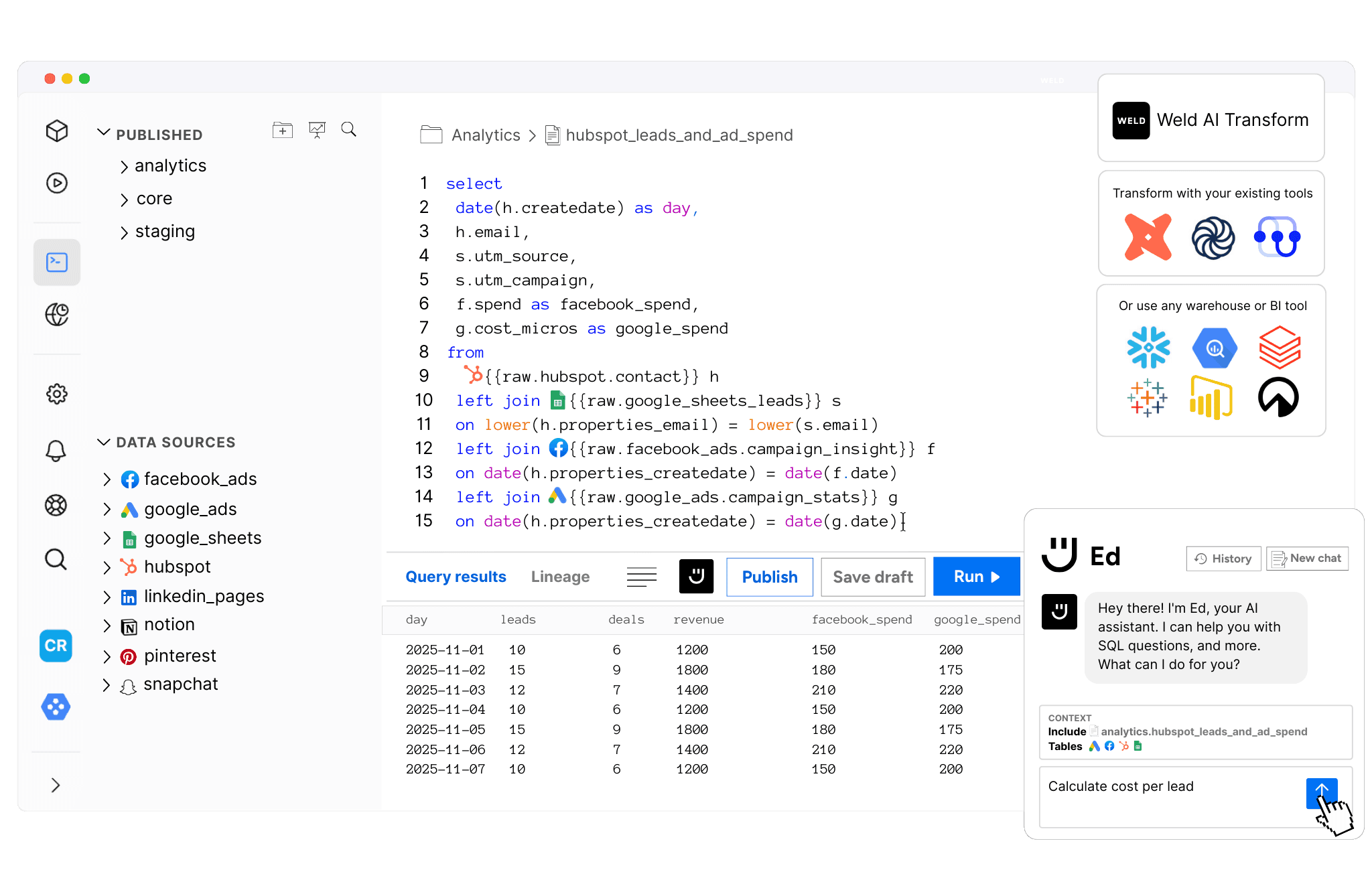Switch to the Lineage tab
1372x886 pixels.
tap(560, 577)
